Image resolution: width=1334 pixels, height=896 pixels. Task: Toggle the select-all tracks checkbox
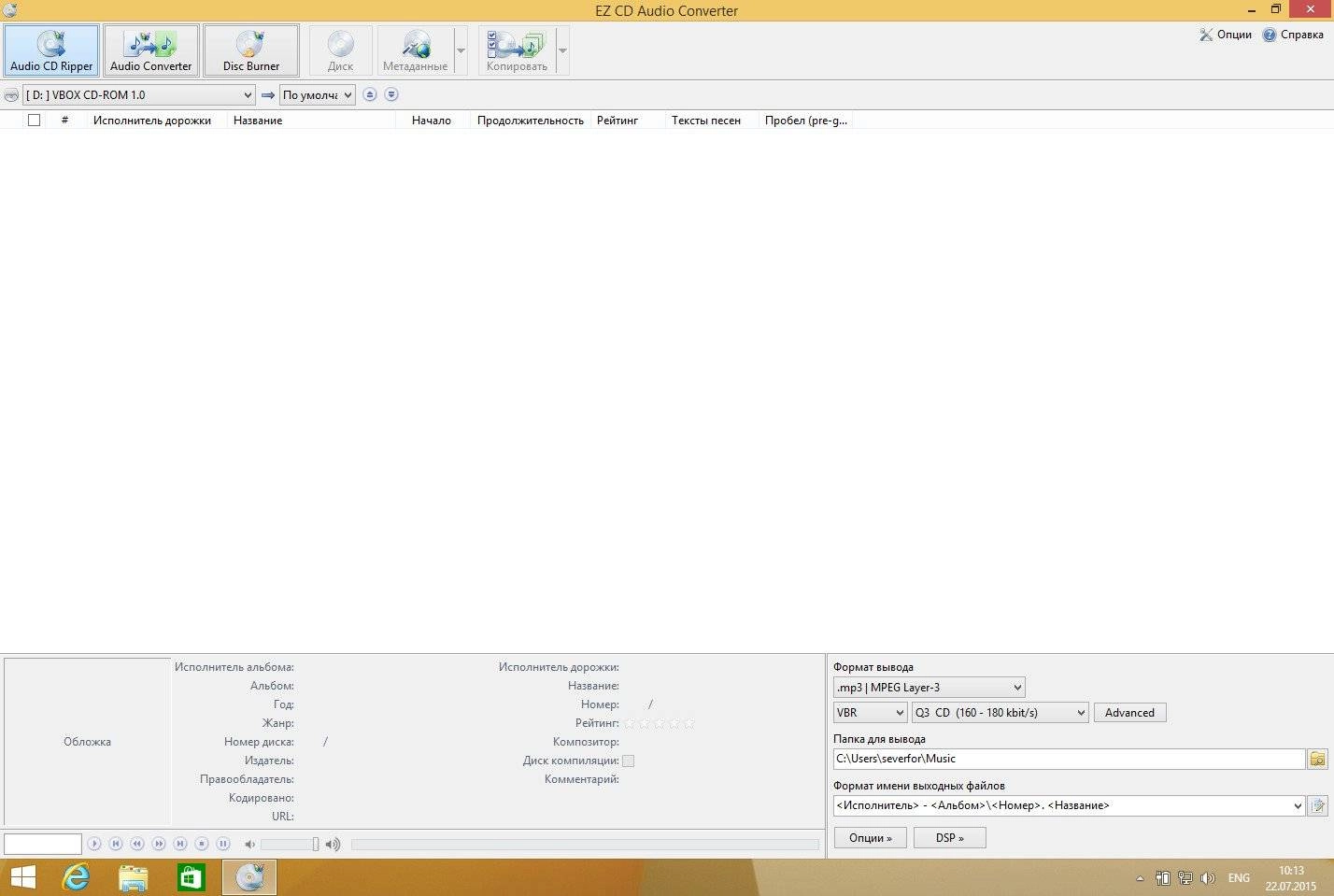35,120
